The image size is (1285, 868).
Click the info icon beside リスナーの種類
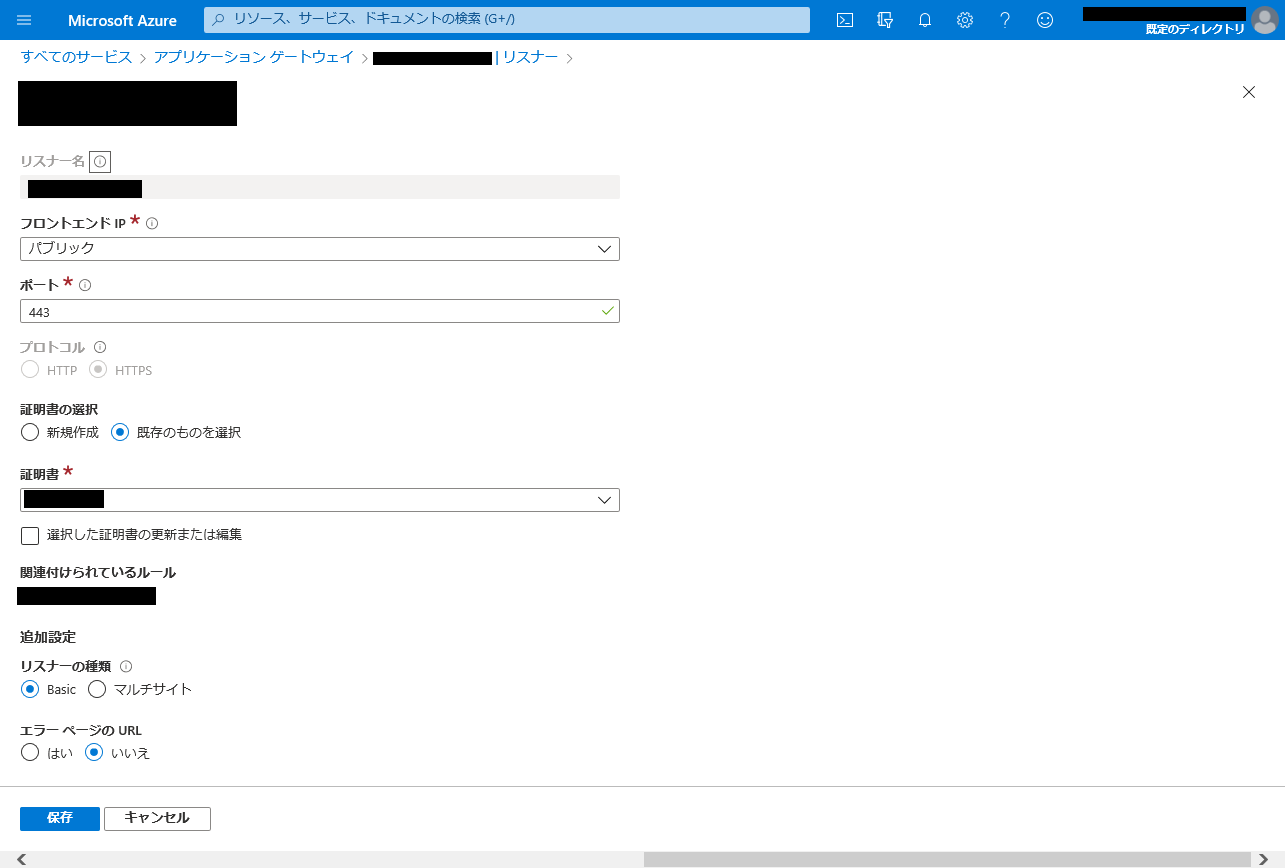[126, 666]
